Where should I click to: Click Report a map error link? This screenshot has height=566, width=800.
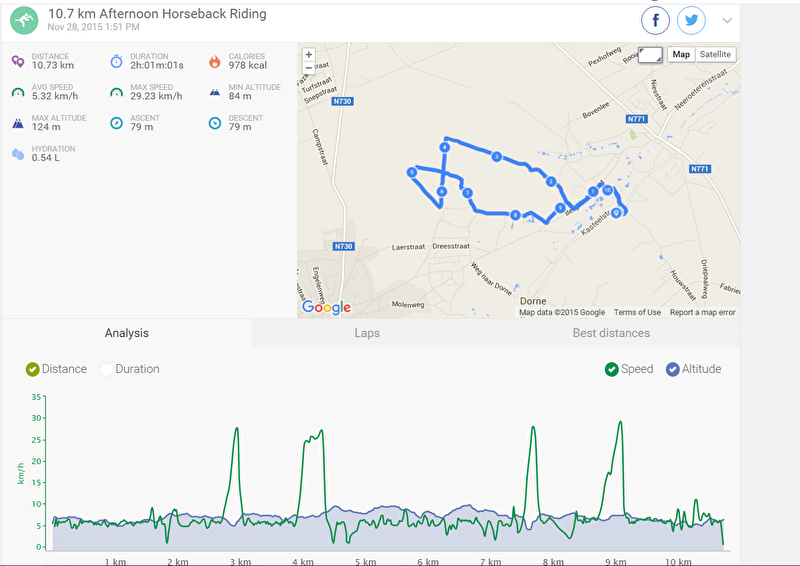click(703, 312)
